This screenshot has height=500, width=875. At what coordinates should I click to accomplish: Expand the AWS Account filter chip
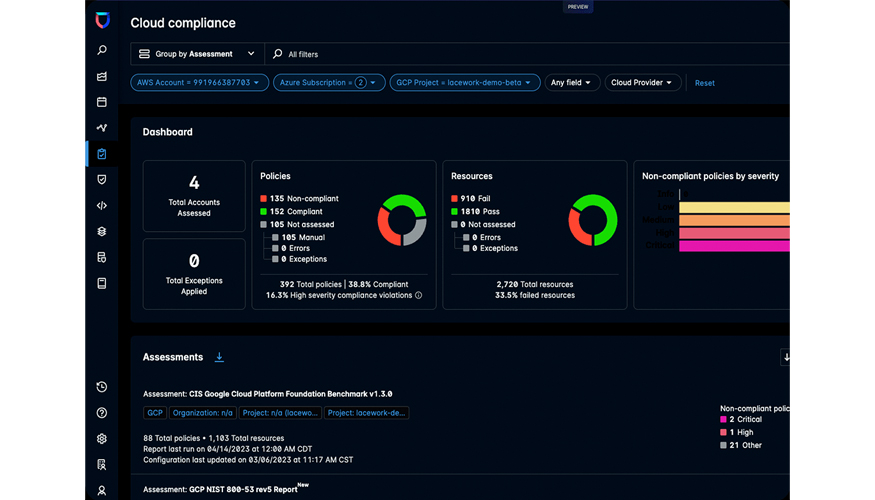click(x=199, y=83)
